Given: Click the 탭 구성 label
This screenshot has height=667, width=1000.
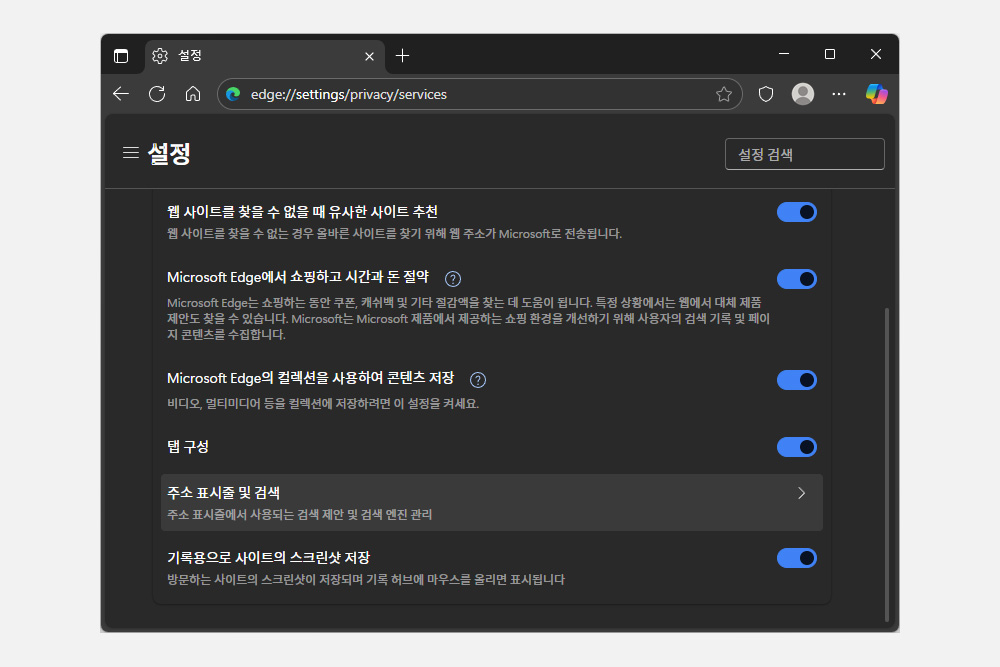Looking at the screenshot, I should tap(188, 447).
